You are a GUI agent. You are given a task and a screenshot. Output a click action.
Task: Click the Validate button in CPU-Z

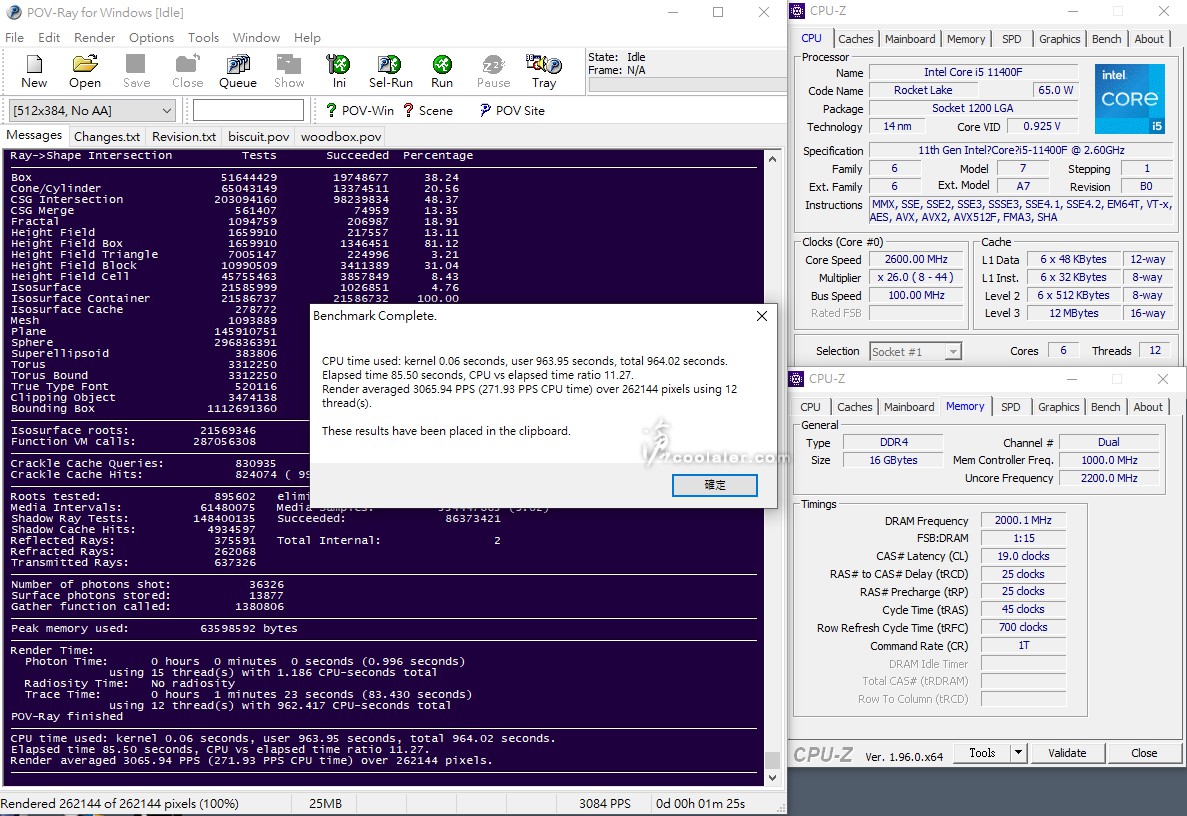1067,752
